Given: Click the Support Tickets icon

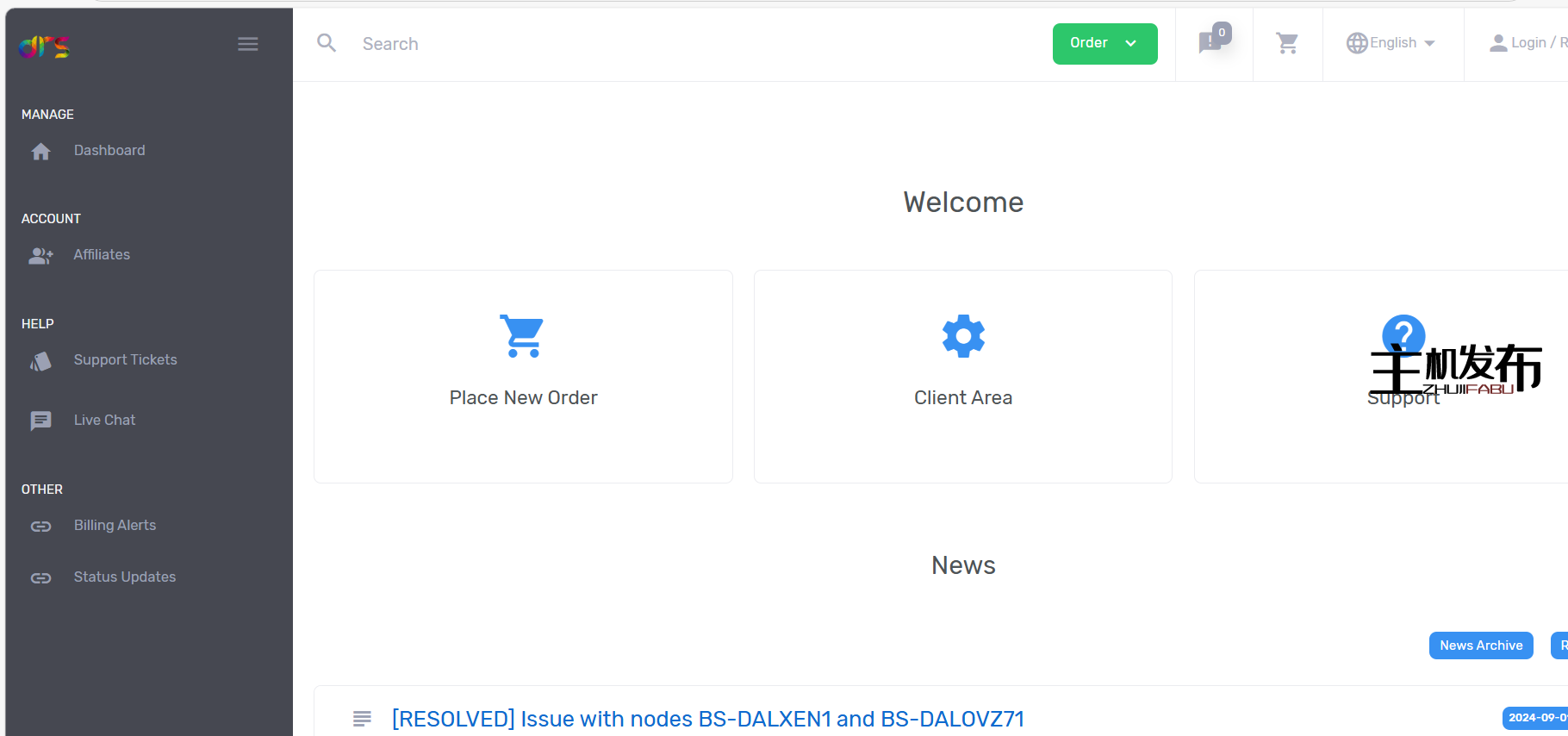Looking at the screenshot, I should (x=40, y=361).
